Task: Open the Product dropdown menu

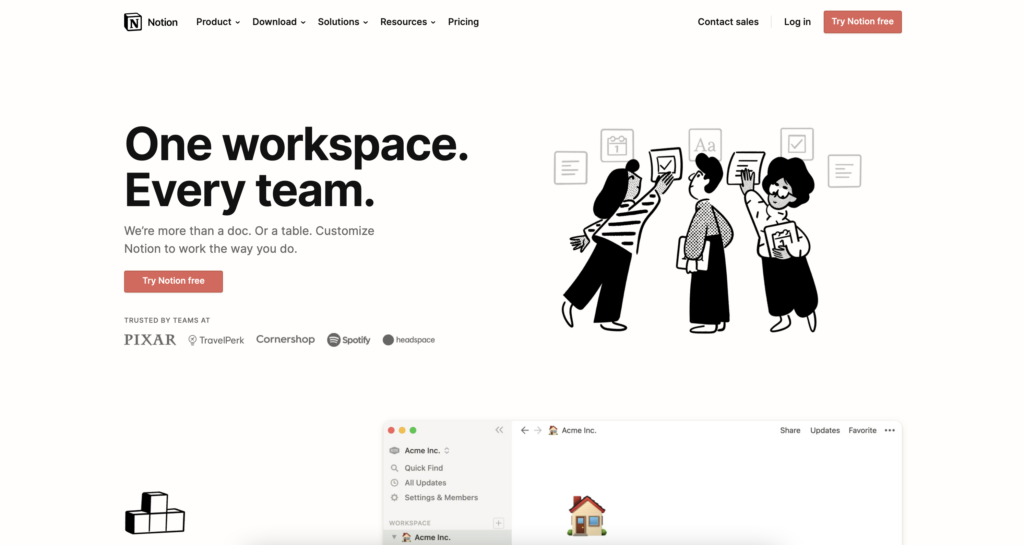Action: (218, 22)
